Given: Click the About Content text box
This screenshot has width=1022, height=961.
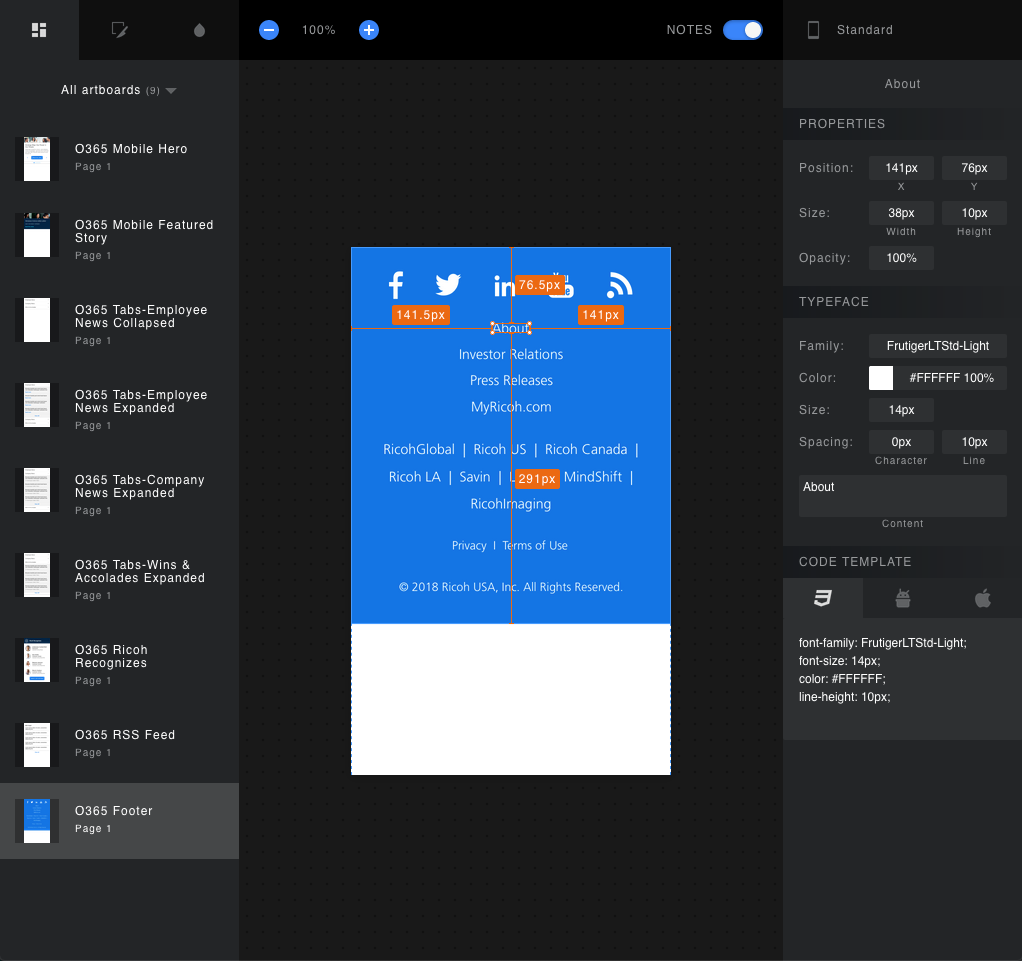Looking at the screenshot, I should click(x=903, y=496).
